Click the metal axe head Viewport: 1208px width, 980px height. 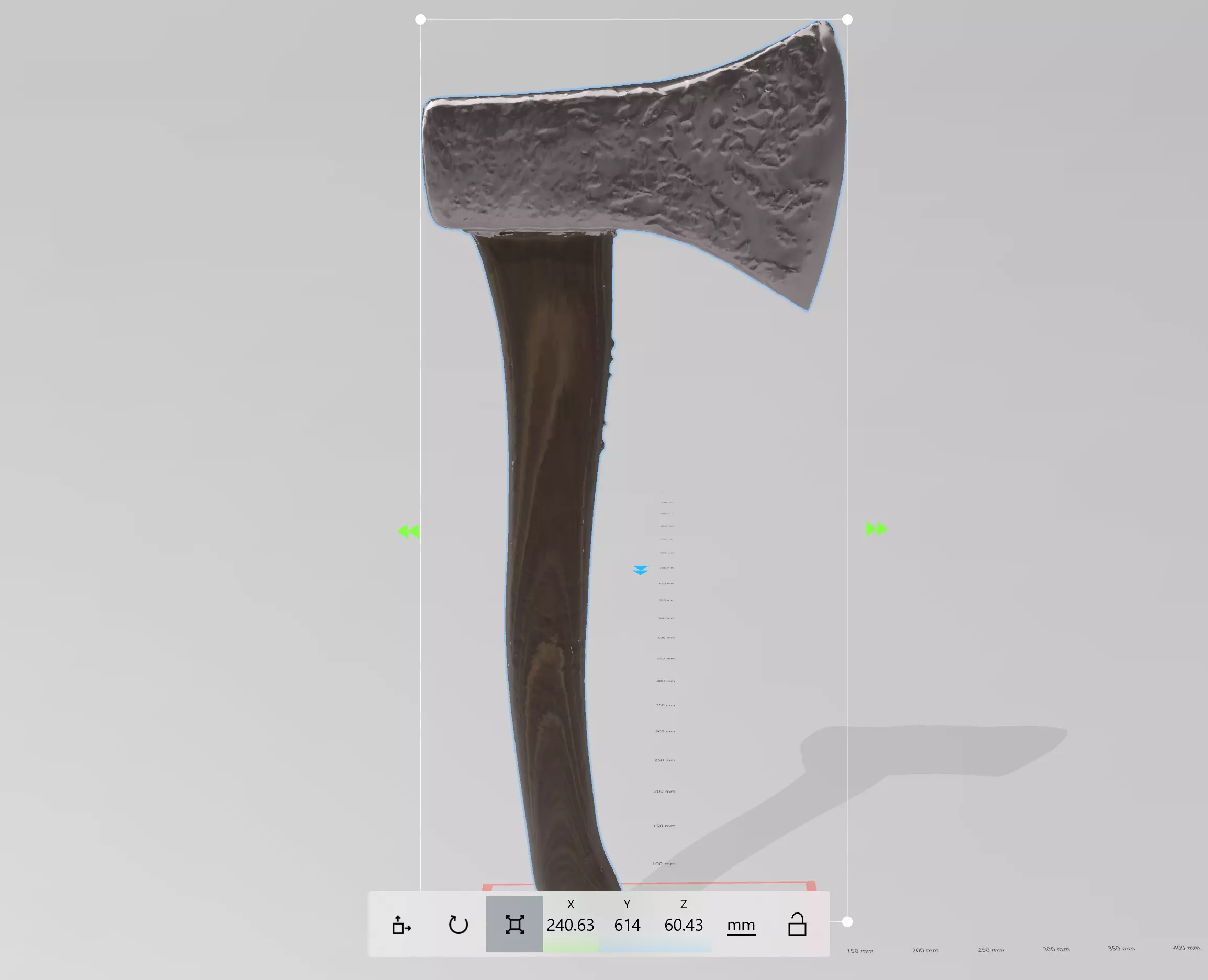649,158
